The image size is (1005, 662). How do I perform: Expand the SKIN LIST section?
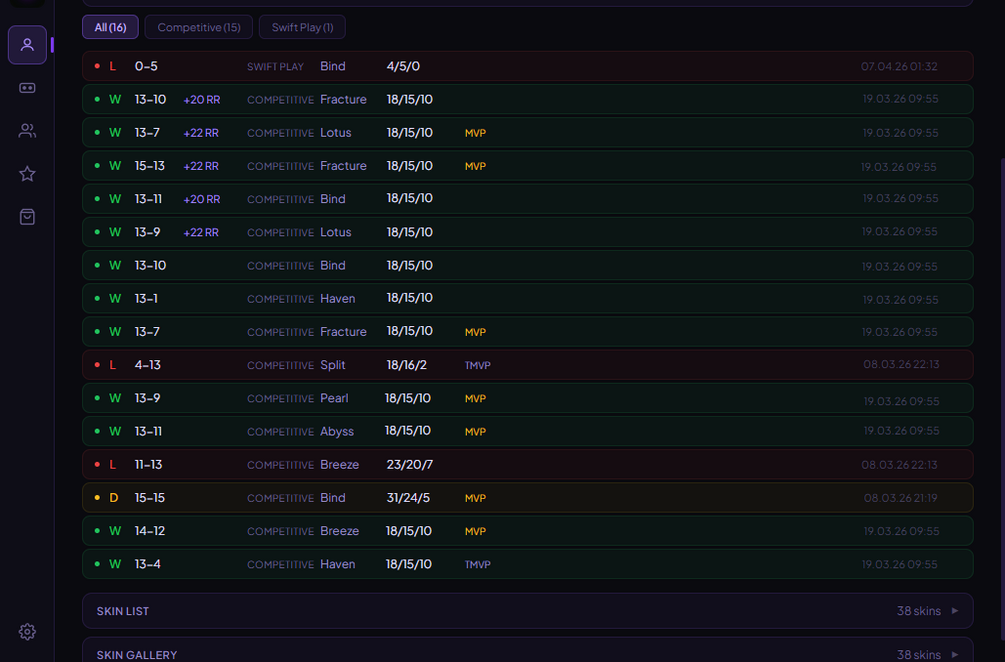click(527, 611)
